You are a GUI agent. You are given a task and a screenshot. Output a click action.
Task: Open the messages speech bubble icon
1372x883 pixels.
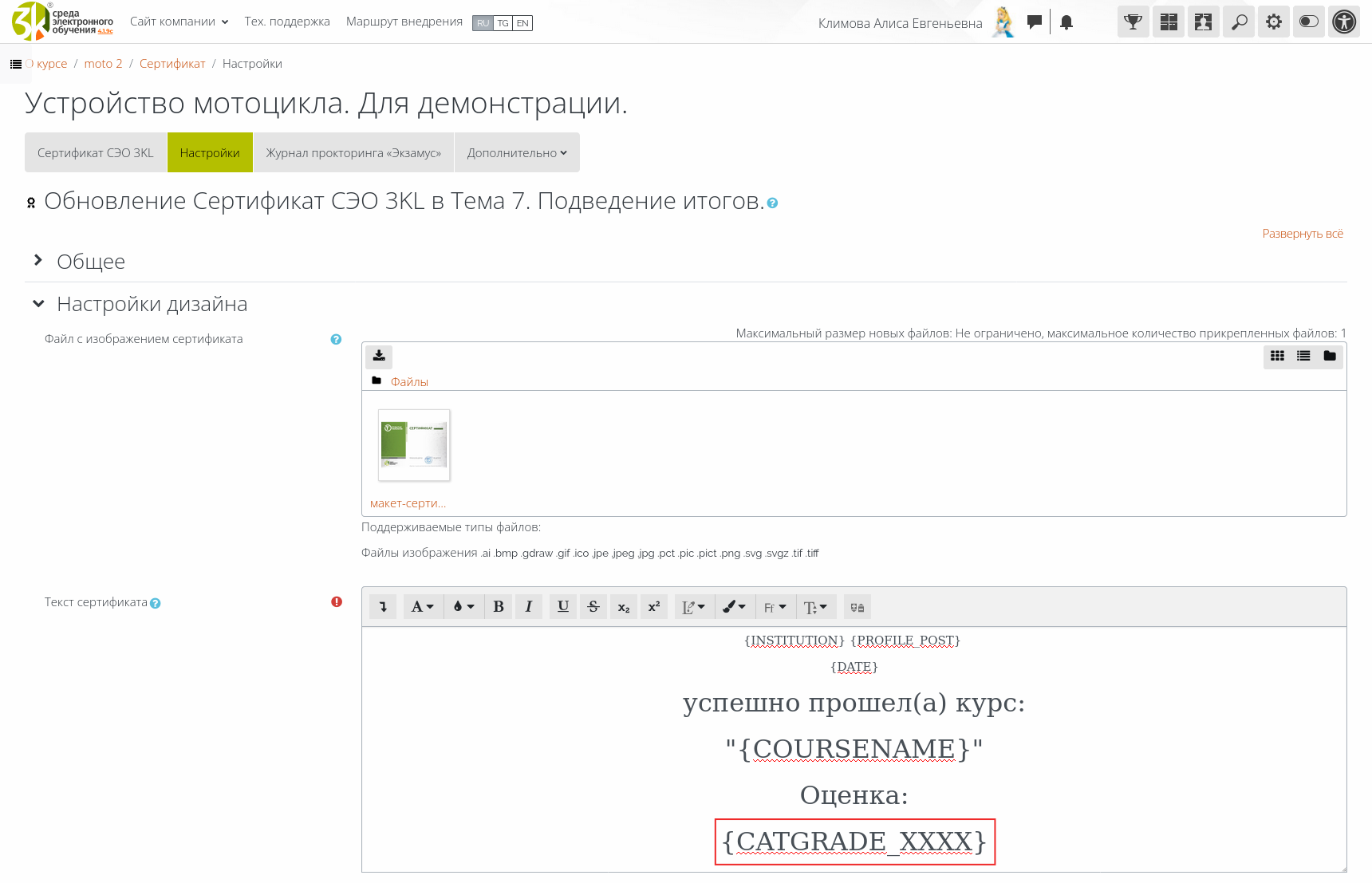1035,22
